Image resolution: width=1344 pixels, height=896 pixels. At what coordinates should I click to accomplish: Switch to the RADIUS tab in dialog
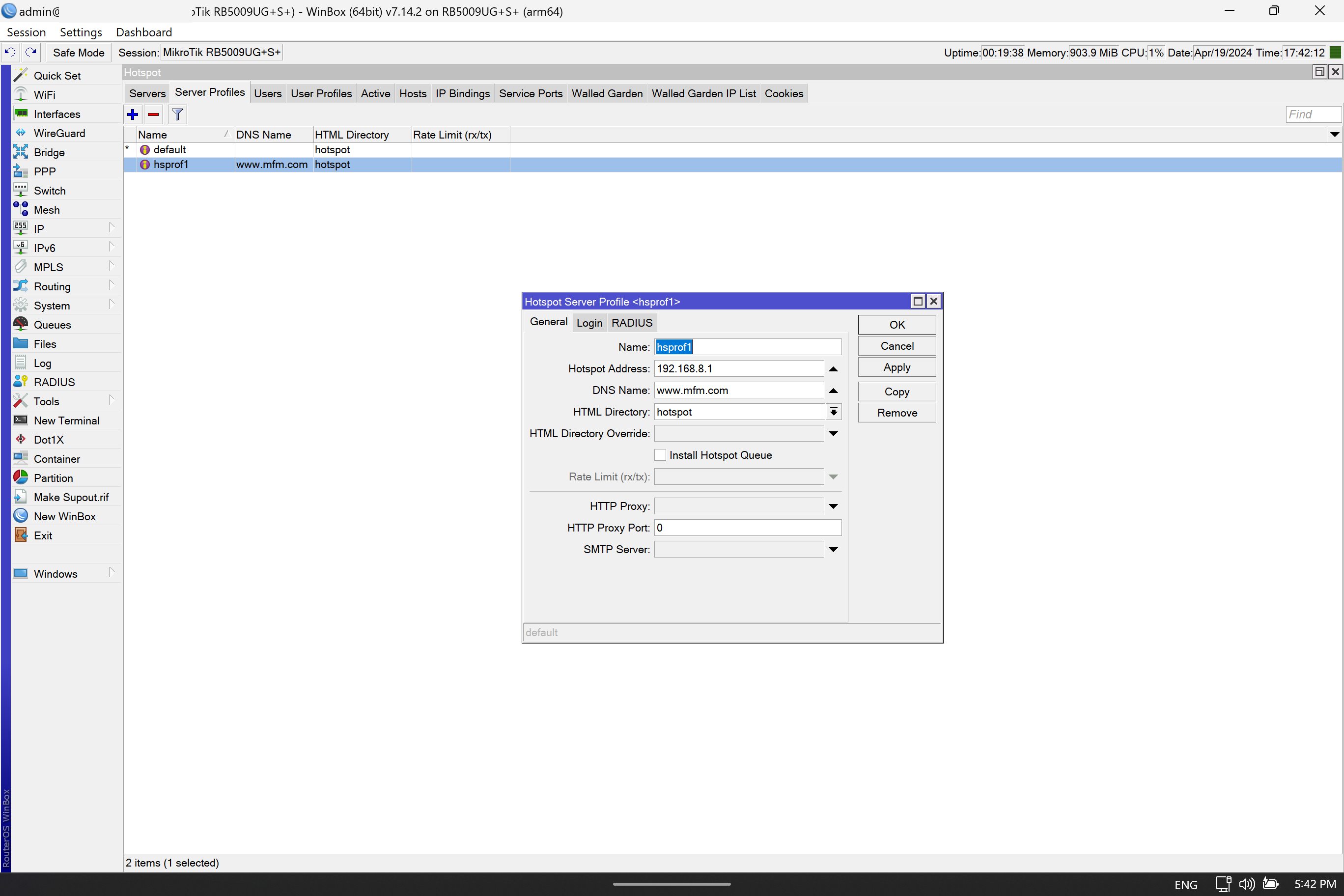(x=632, y=323)
